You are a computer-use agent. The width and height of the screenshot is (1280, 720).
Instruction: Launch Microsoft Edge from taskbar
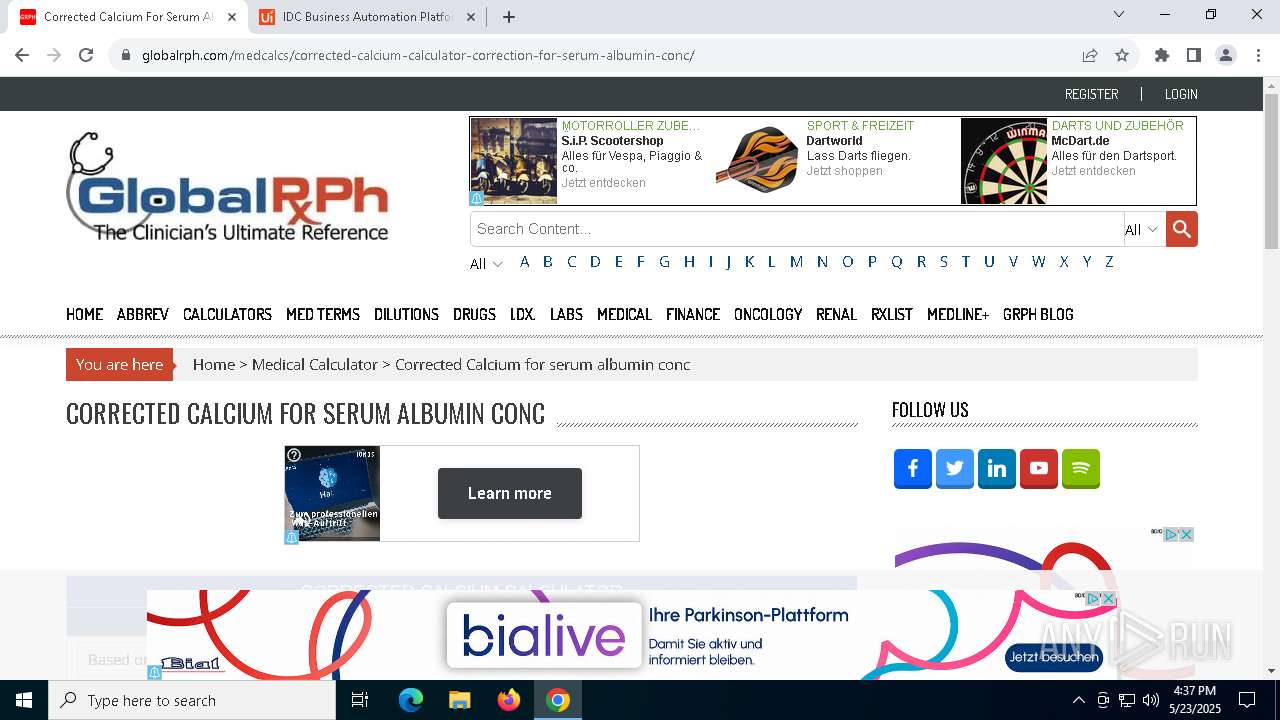coord(411,700)
